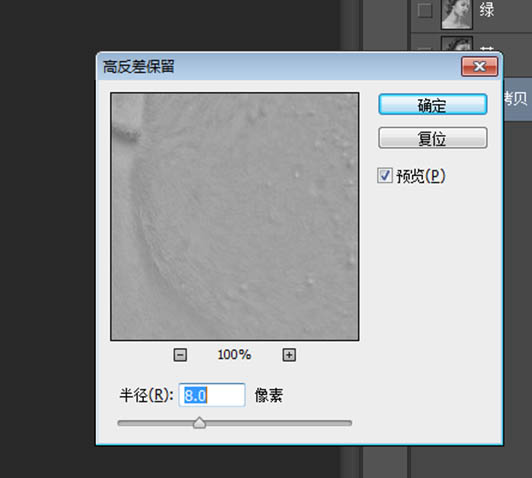
Task: Zoom in the filter preview with plus icon
Action: point(289,355)
